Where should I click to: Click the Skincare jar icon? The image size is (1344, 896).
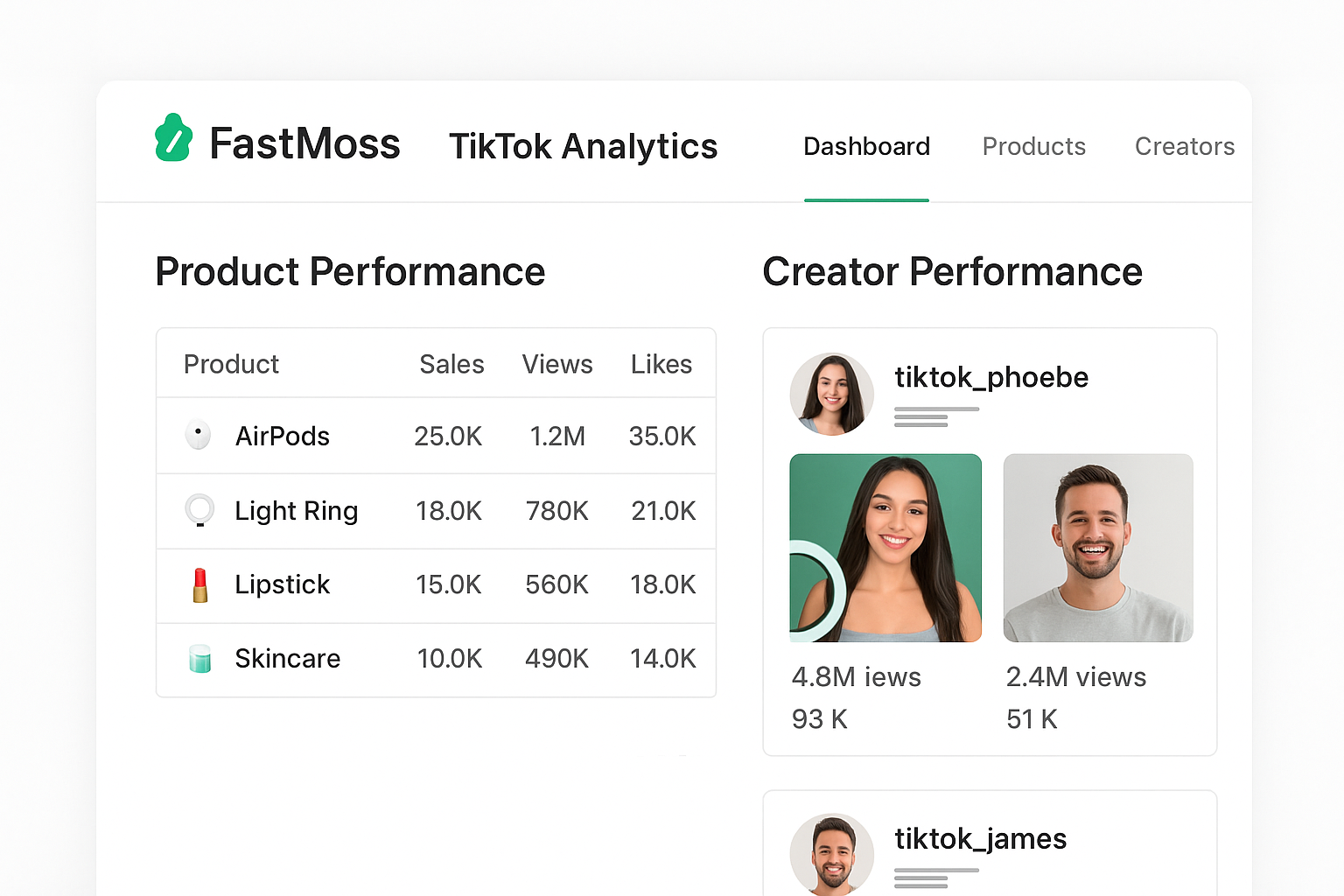(199, 658)
